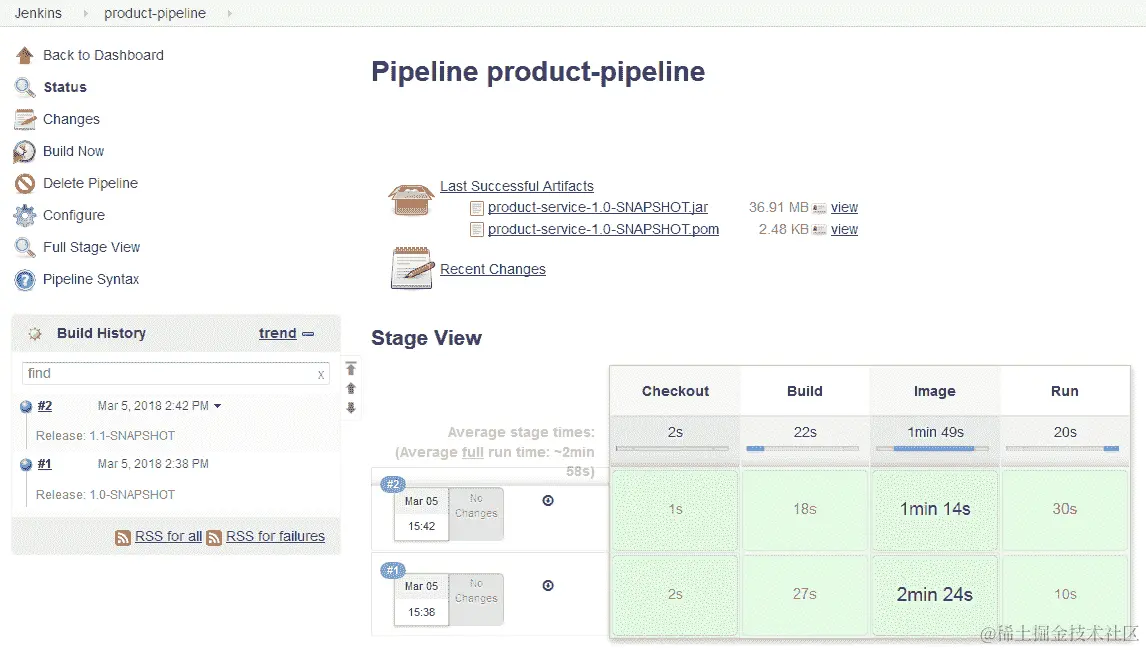Open Full Stage View from sidebar
This screenshot has height=650, width=1146.
pos(91,247)
